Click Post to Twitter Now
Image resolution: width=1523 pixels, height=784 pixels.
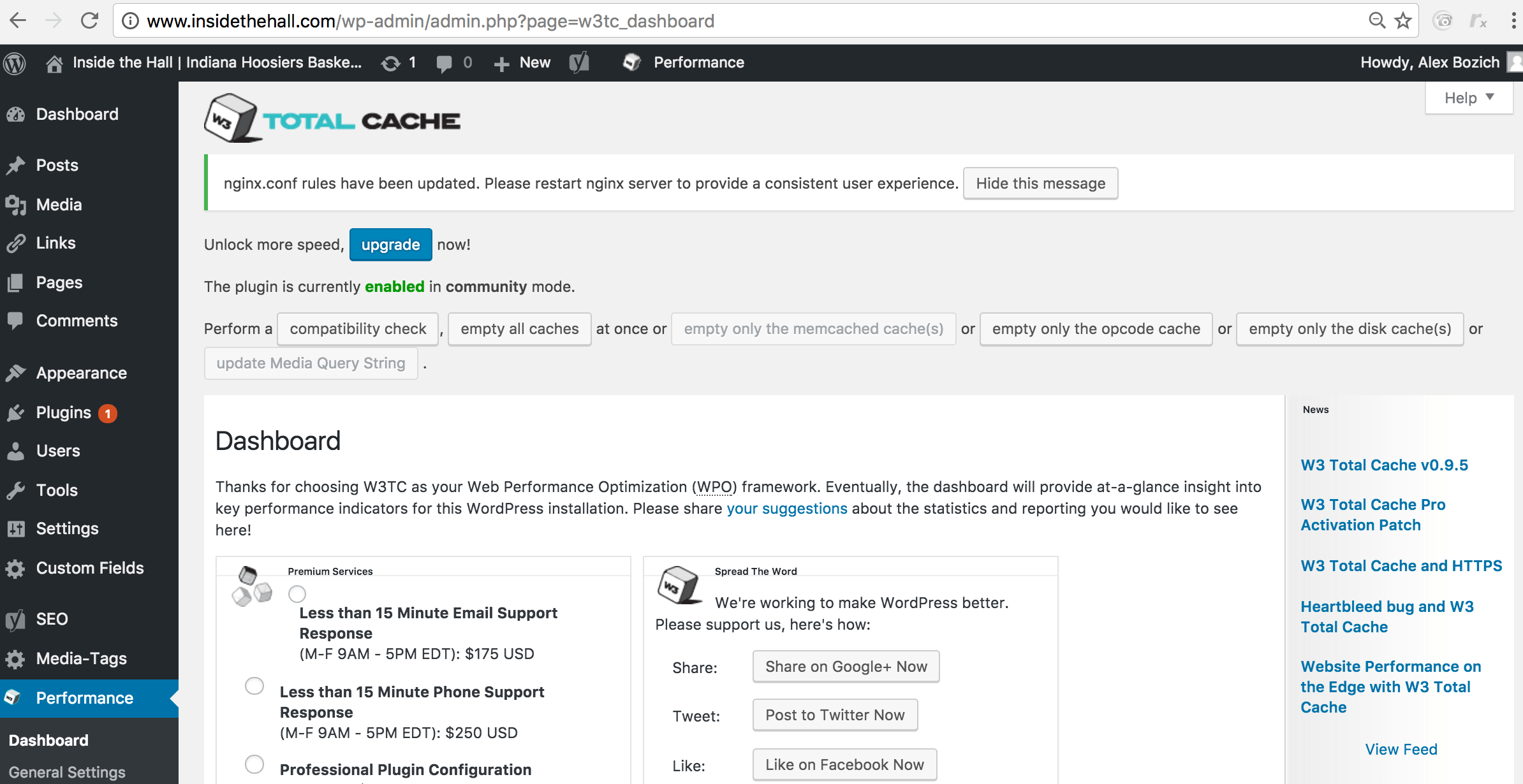pyautogui.click(x=835, y=715)
